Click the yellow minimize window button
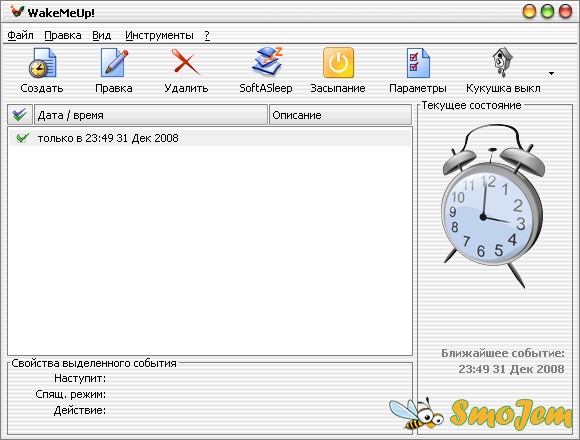 point(529,11)
